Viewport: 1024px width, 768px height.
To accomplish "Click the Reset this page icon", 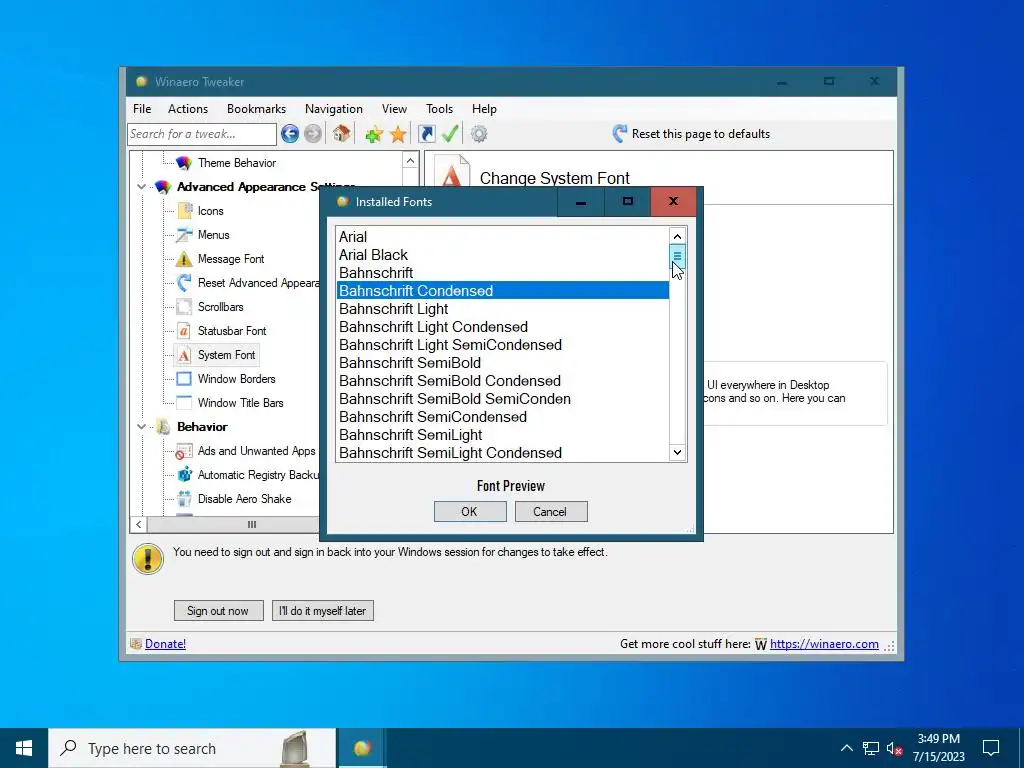I will (x=620, y=133).
